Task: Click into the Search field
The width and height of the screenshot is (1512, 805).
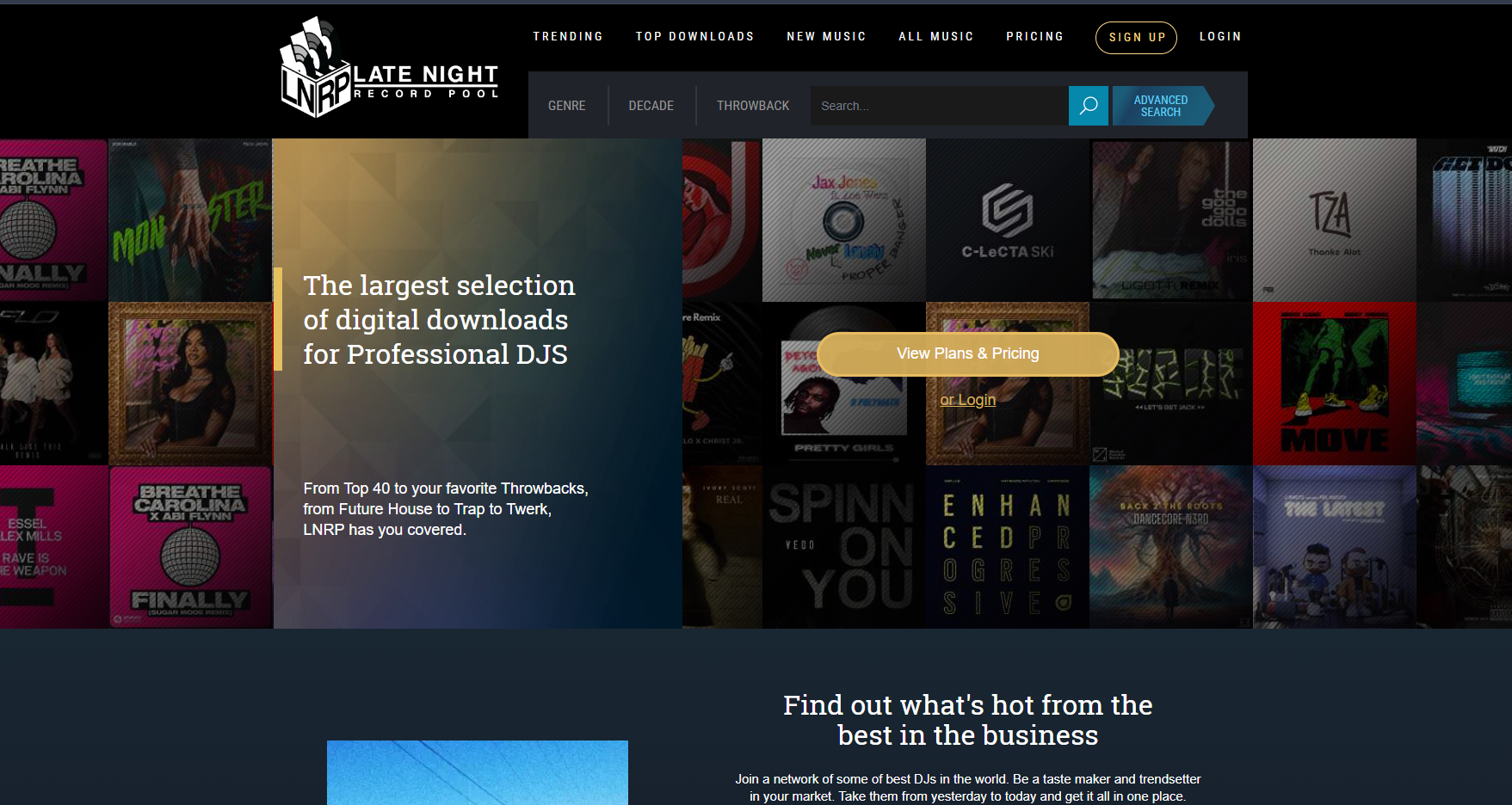Action: tap(939, 106)
